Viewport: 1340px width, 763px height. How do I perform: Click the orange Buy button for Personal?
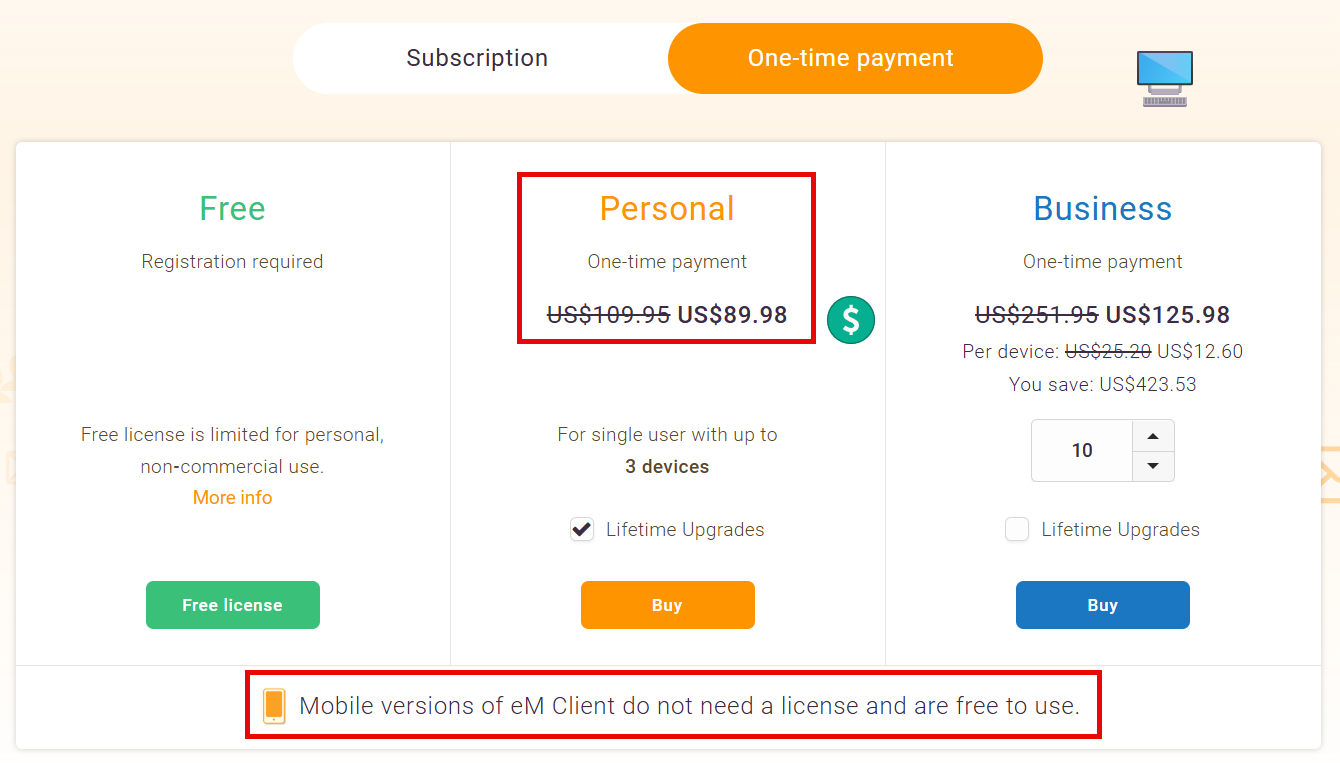(x=668, y=605)
